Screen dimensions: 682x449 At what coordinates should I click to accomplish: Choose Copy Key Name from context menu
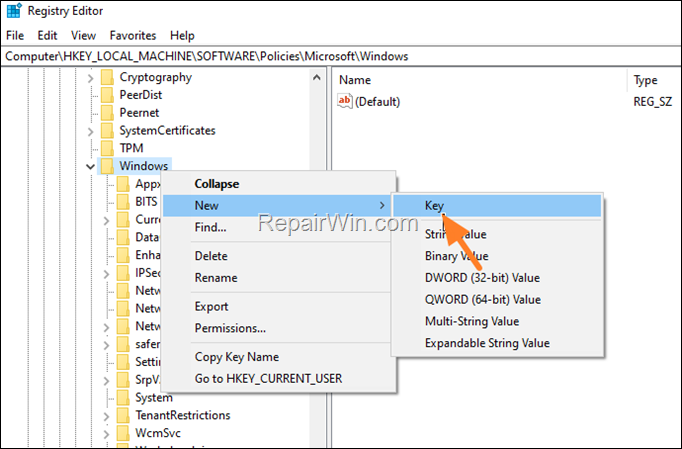[x=236, y=357]
